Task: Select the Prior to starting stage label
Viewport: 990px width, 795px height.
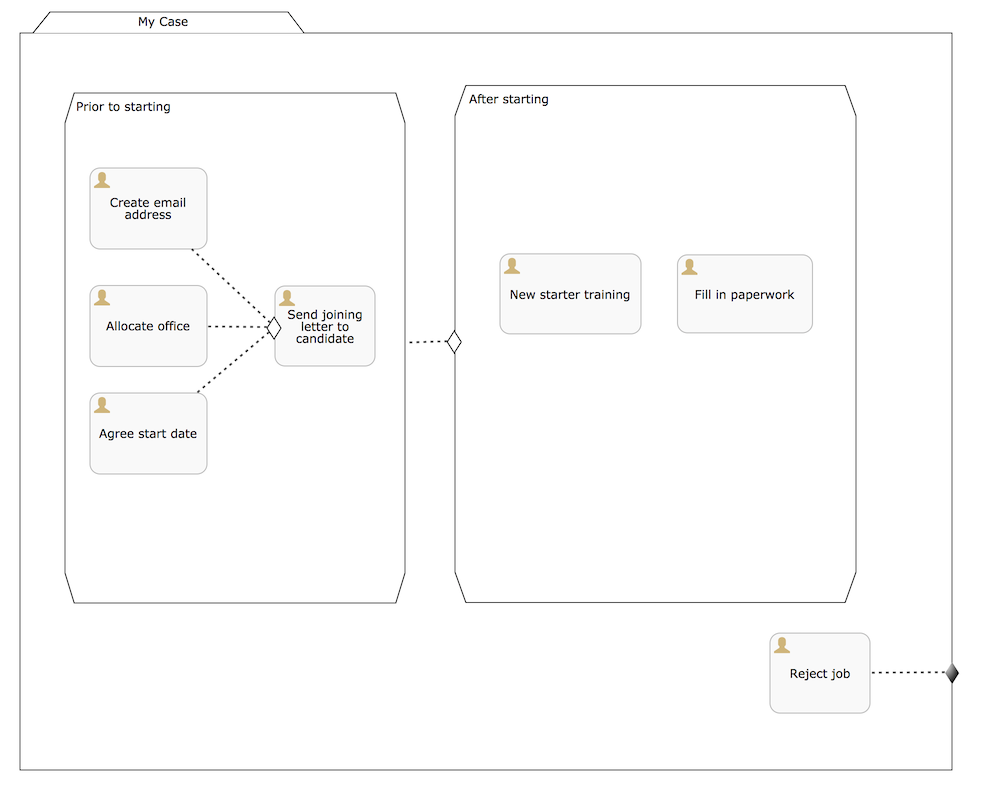Action: [x=122, y=106]
